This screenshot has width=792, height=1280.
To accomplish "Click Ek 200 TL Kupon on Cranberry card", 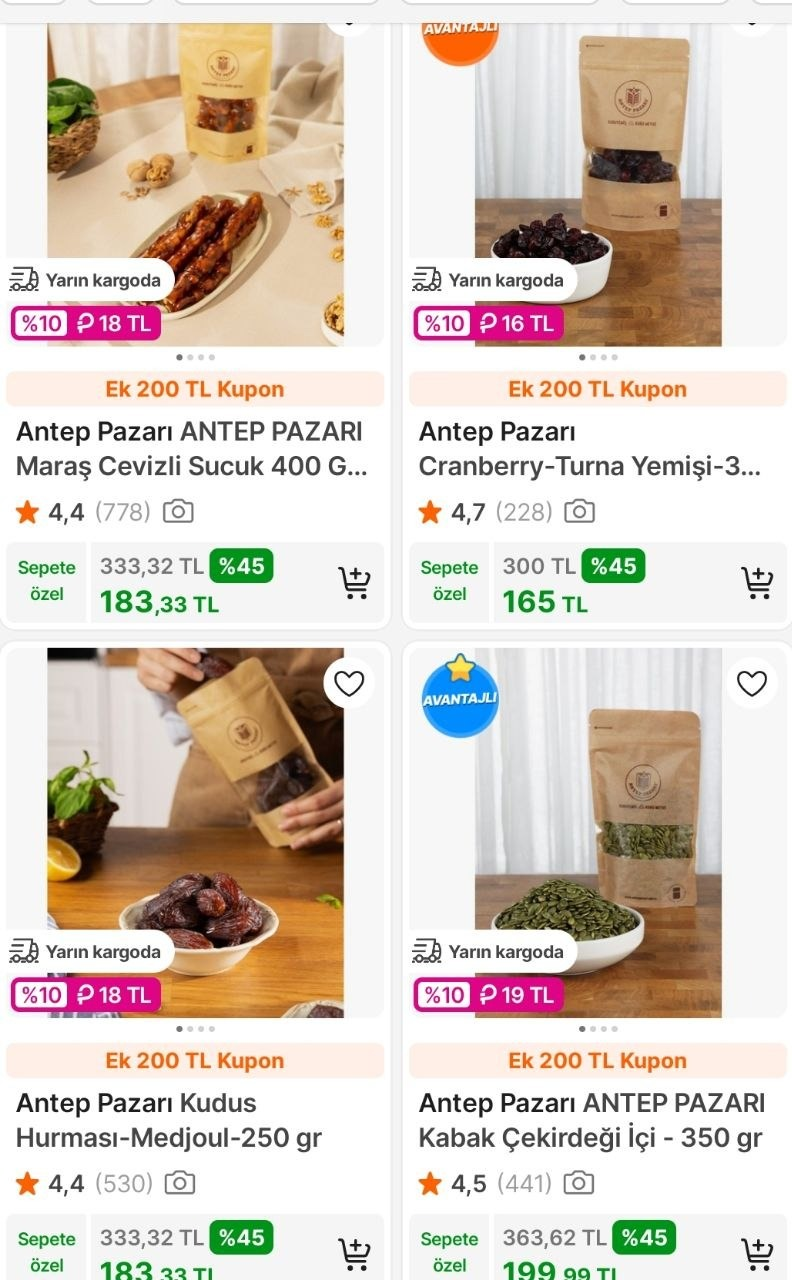I will pos(597,389).
